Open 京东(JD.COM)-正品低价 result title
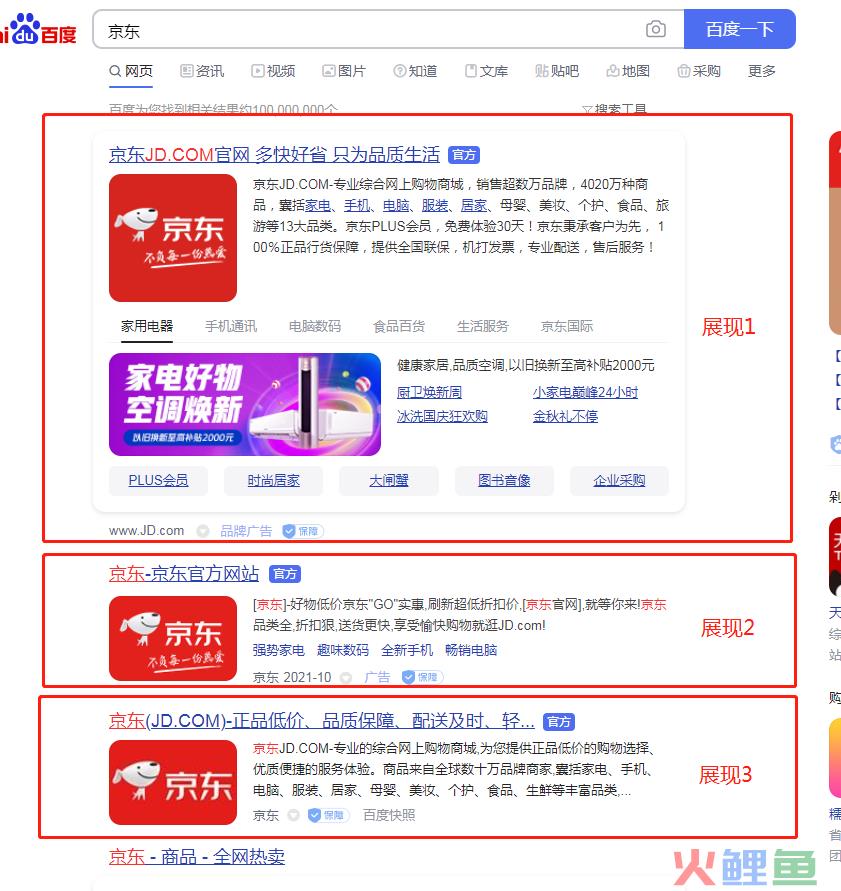Viewport: 841px width, 891px height. (322, 721)
